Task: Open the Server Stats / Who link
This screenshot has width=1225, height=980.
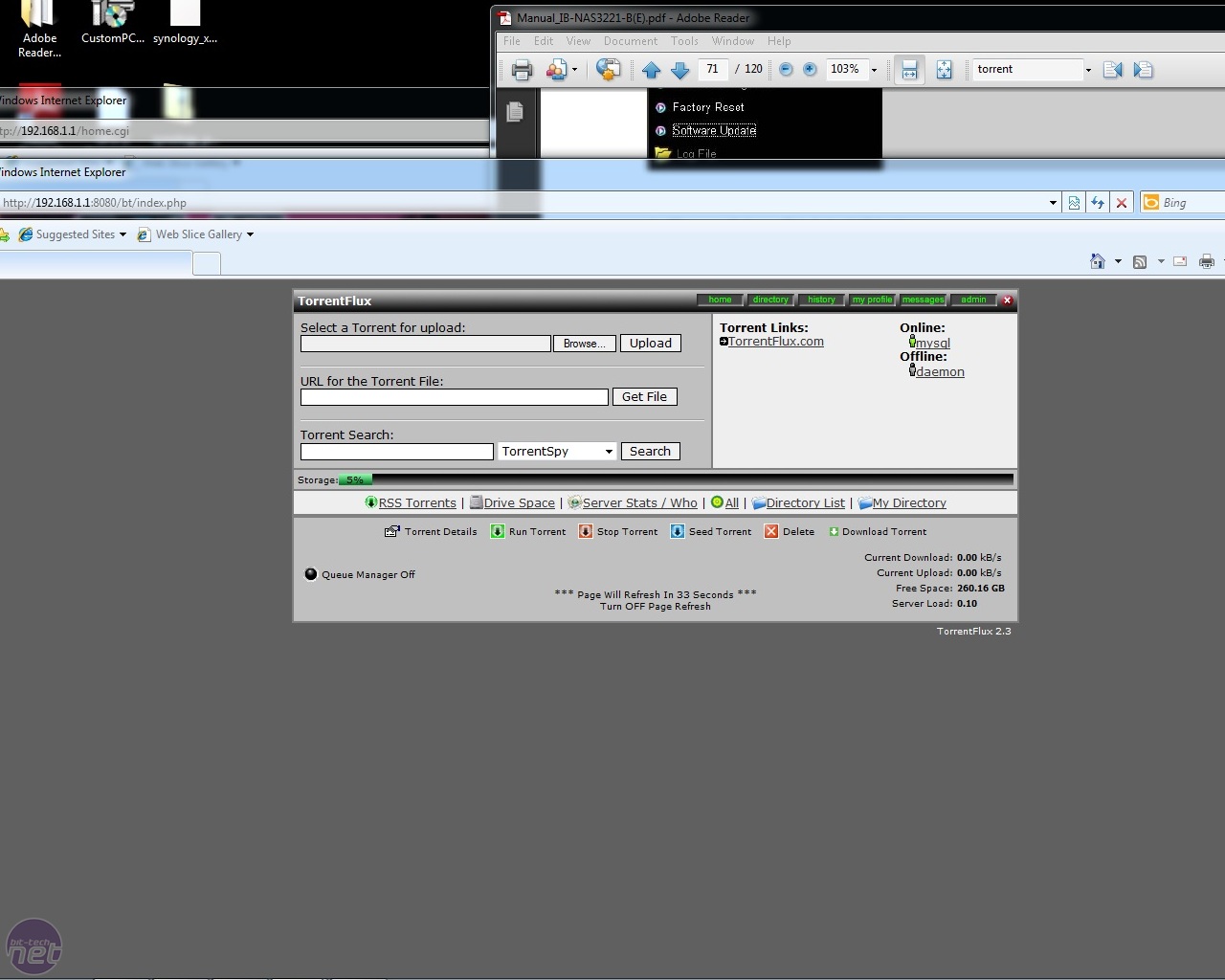Action: pos(639,502)
